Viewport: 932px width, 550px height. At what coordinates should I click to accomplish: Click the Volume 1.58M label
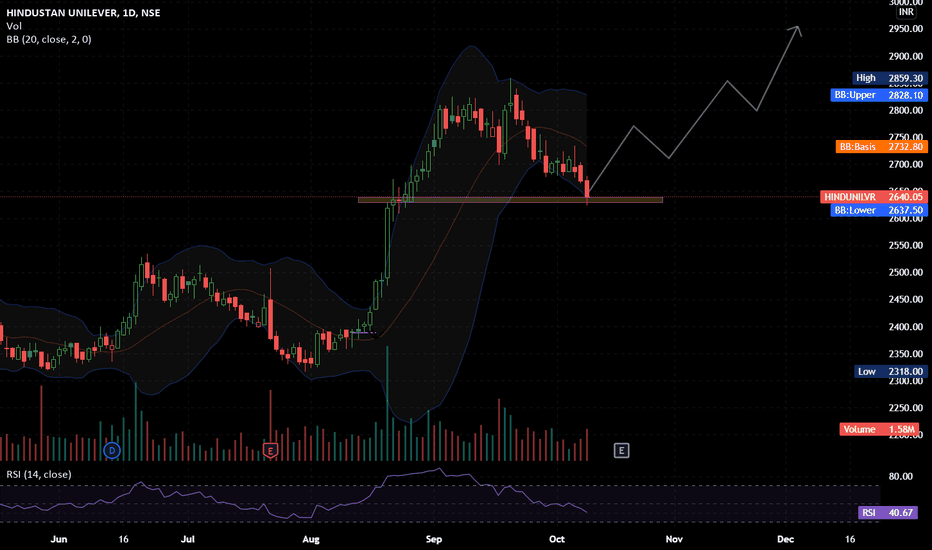[879, 429]
